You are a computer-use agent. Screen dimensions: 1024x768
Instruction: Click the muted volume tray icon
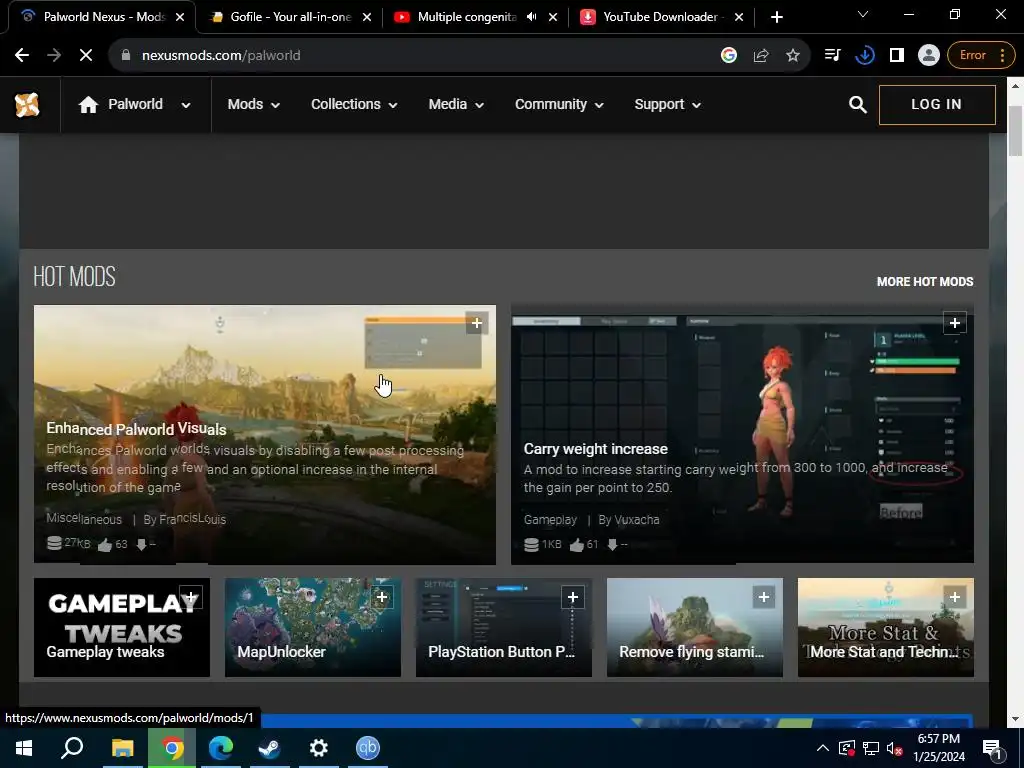(895, 748)
